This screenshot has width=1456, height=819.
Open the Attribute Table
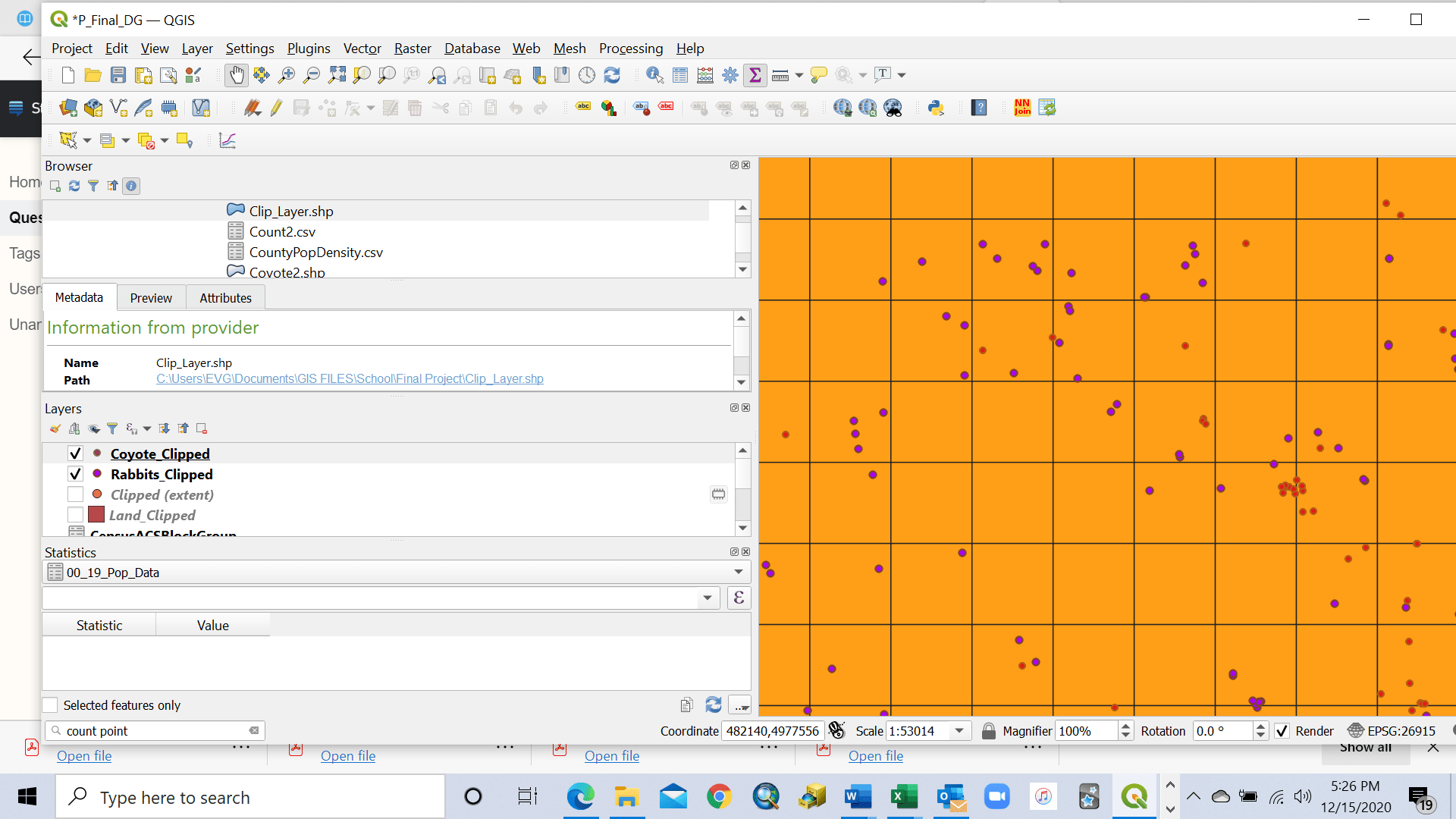[679, 75]
